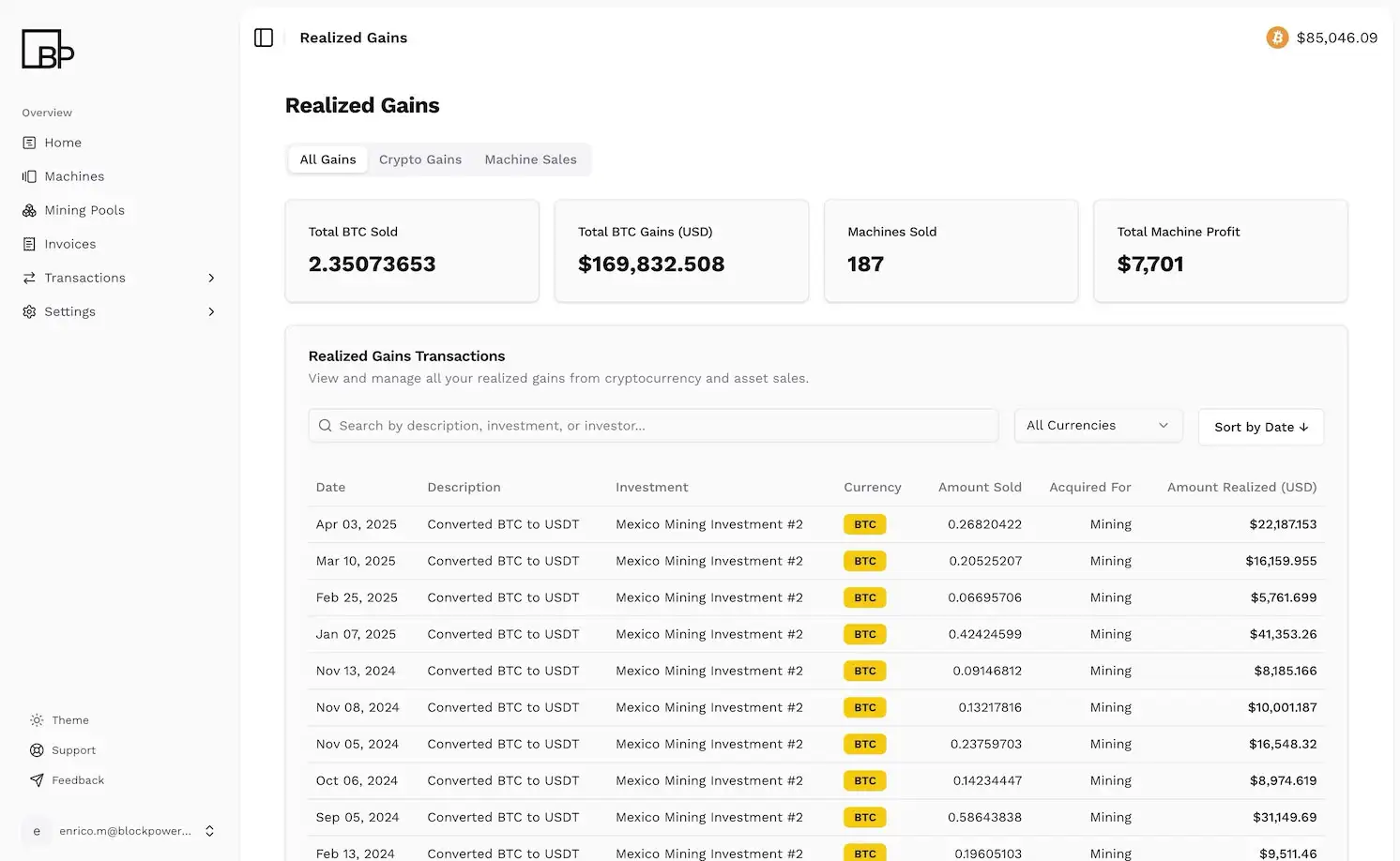Open the All Currencies dropdown
Image resolution: width=1400 pixels, height=861 pixels.
1098,426
